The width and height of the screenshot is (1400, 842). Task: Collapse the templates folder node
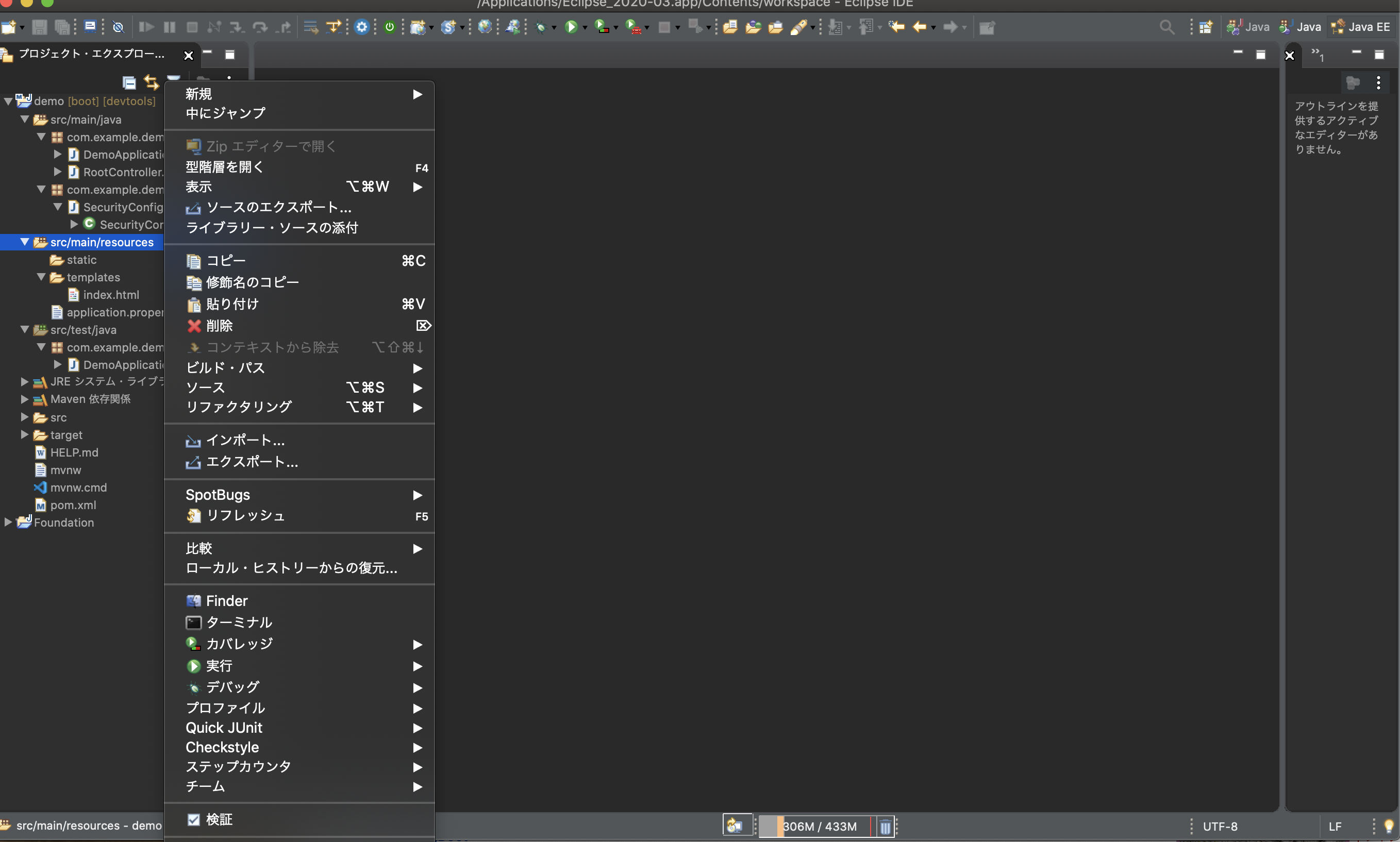click(x=41, y=277)
